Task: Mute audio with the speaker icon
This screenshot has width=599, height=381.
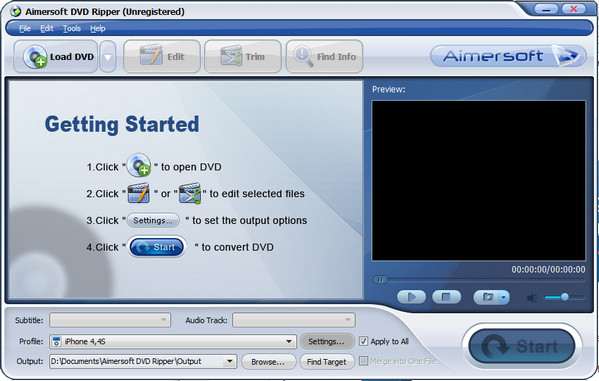Action: (x=532, y=298)
